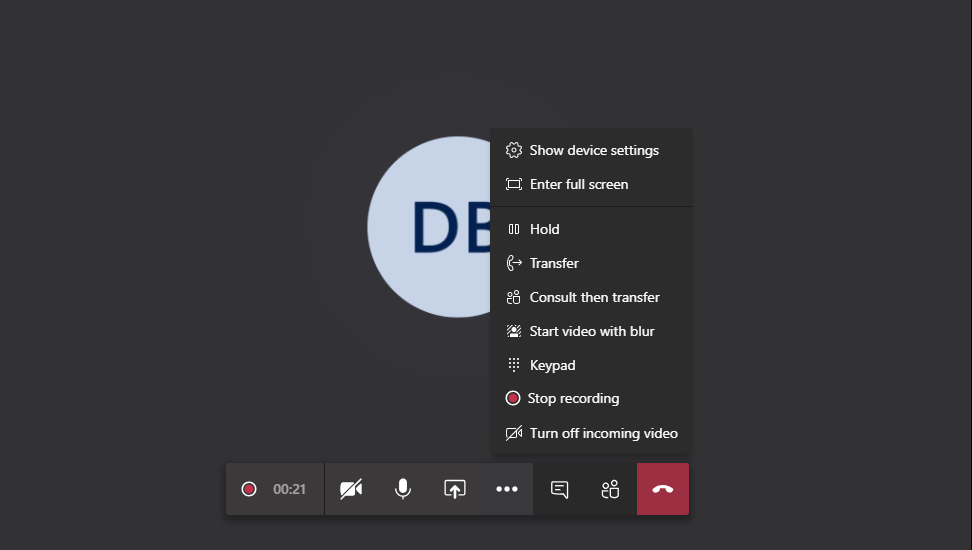Show the conversation chat panel

(x=559, y=489)
